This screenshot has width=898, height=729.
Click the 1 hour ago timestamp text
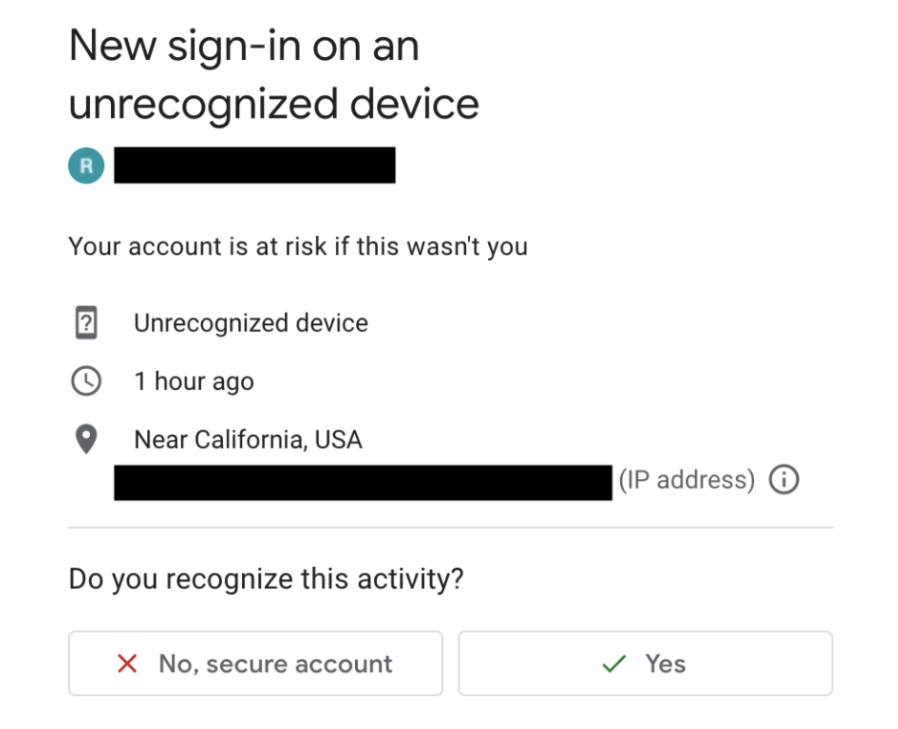coord(194,381)
